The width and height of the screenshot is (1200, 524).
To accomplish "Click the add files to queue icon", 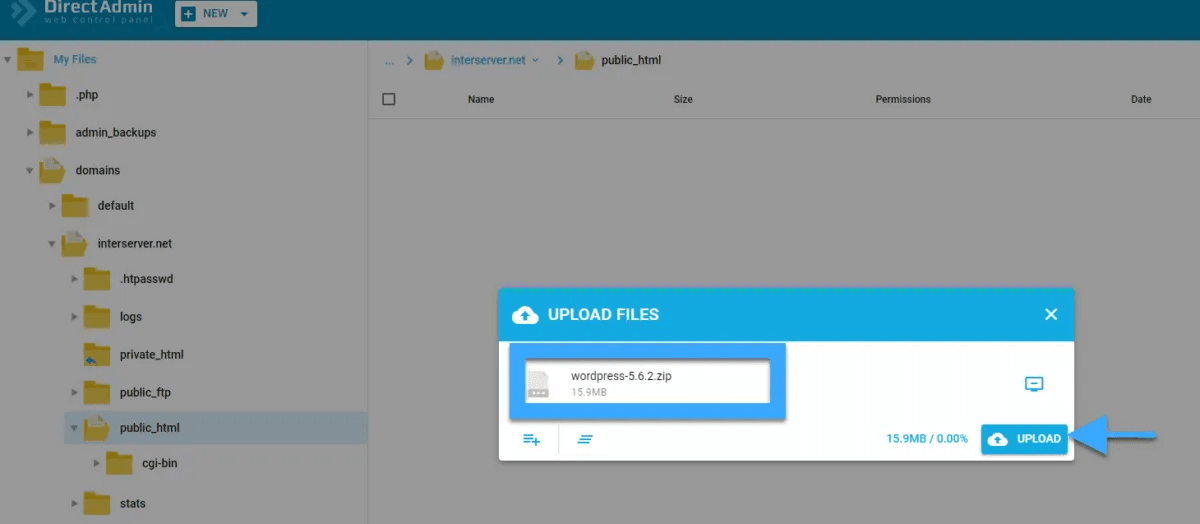I will point(531,439).
